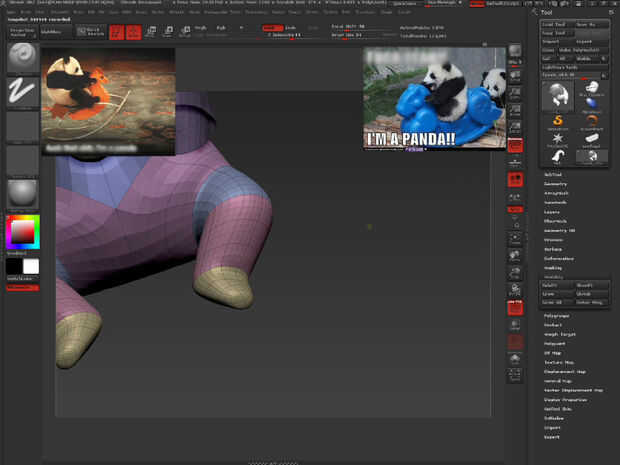This screenshot has height=465, width=620.
Task: Pick a color in the color picker square
Action: pos(23,232)
